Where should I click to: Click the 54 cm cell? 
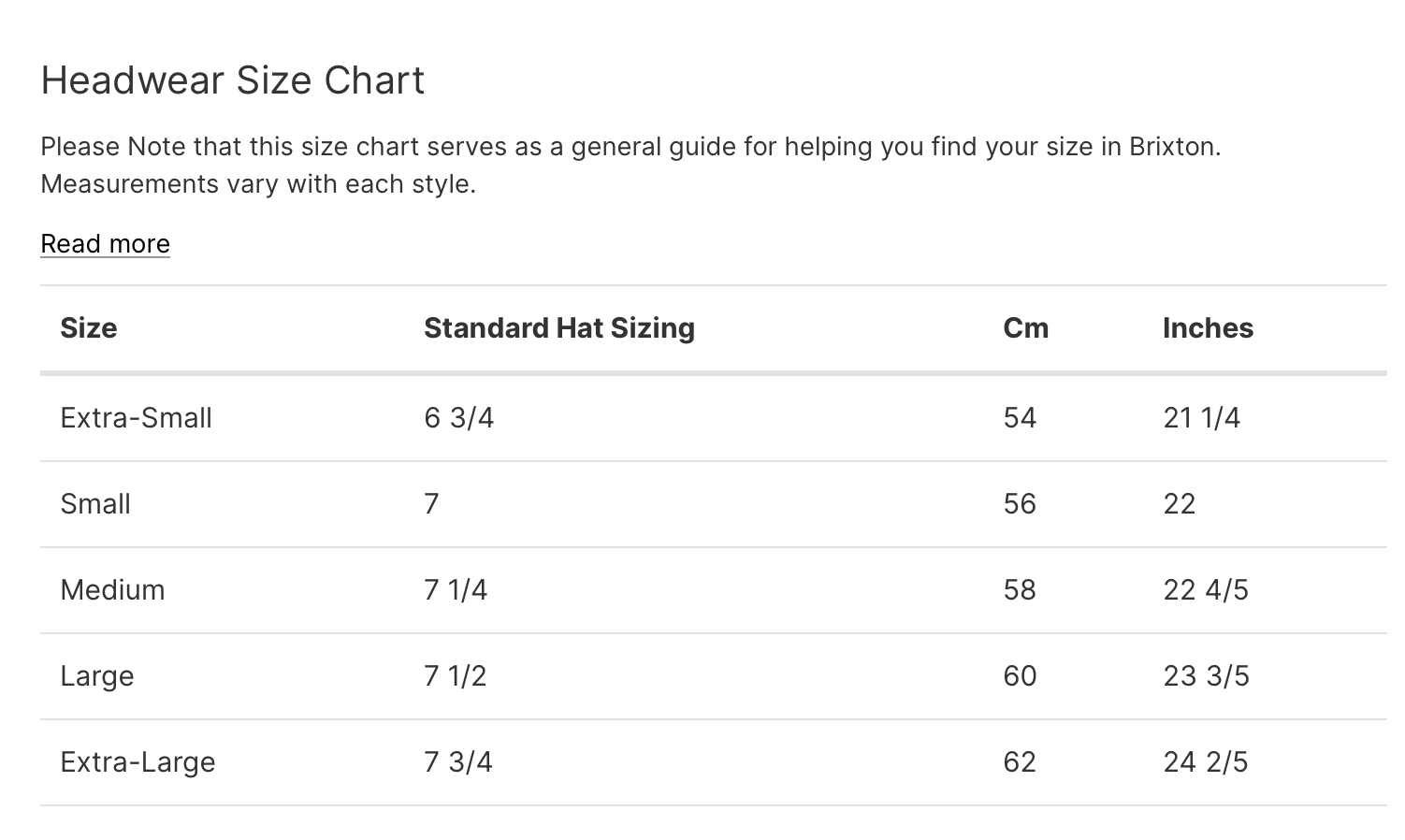point(1020,418)
